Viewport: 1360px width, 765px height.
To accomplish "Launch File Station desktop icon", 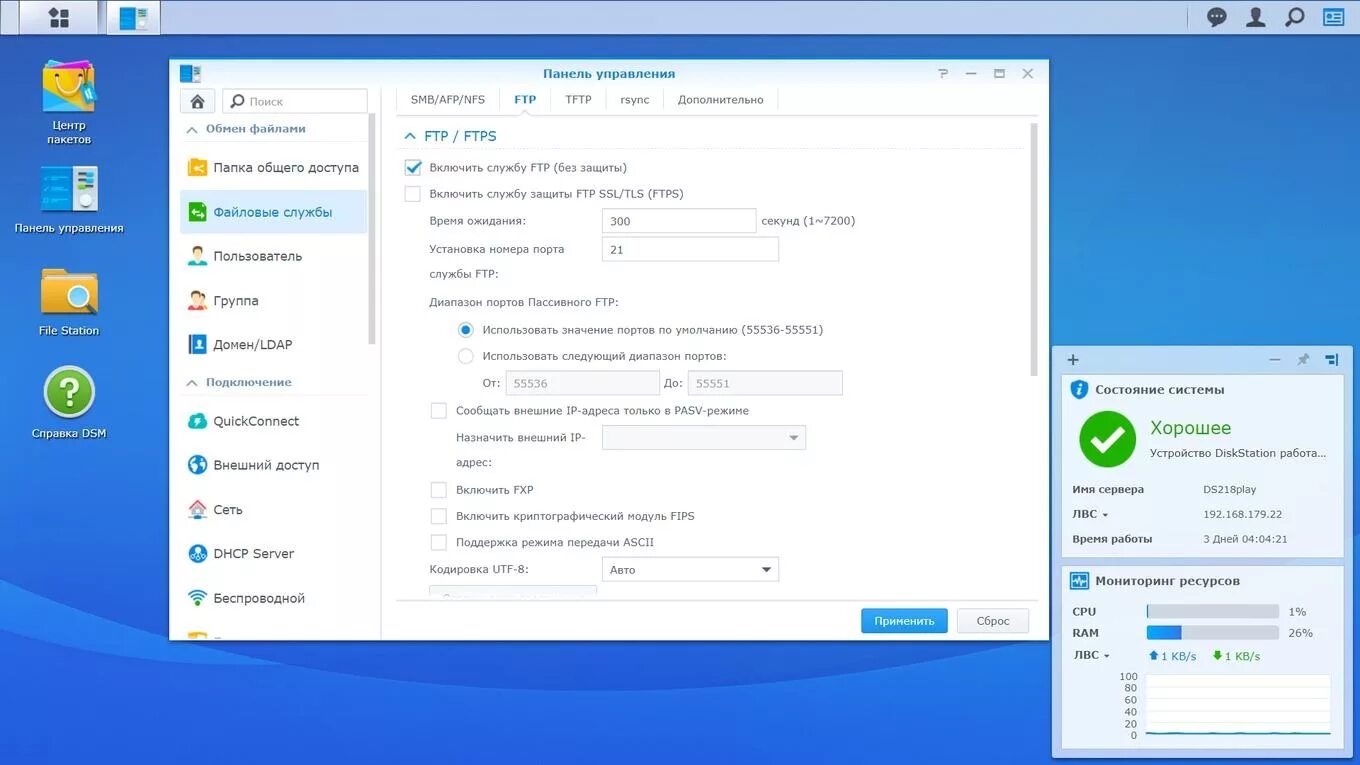I will (x=68, y=301).
